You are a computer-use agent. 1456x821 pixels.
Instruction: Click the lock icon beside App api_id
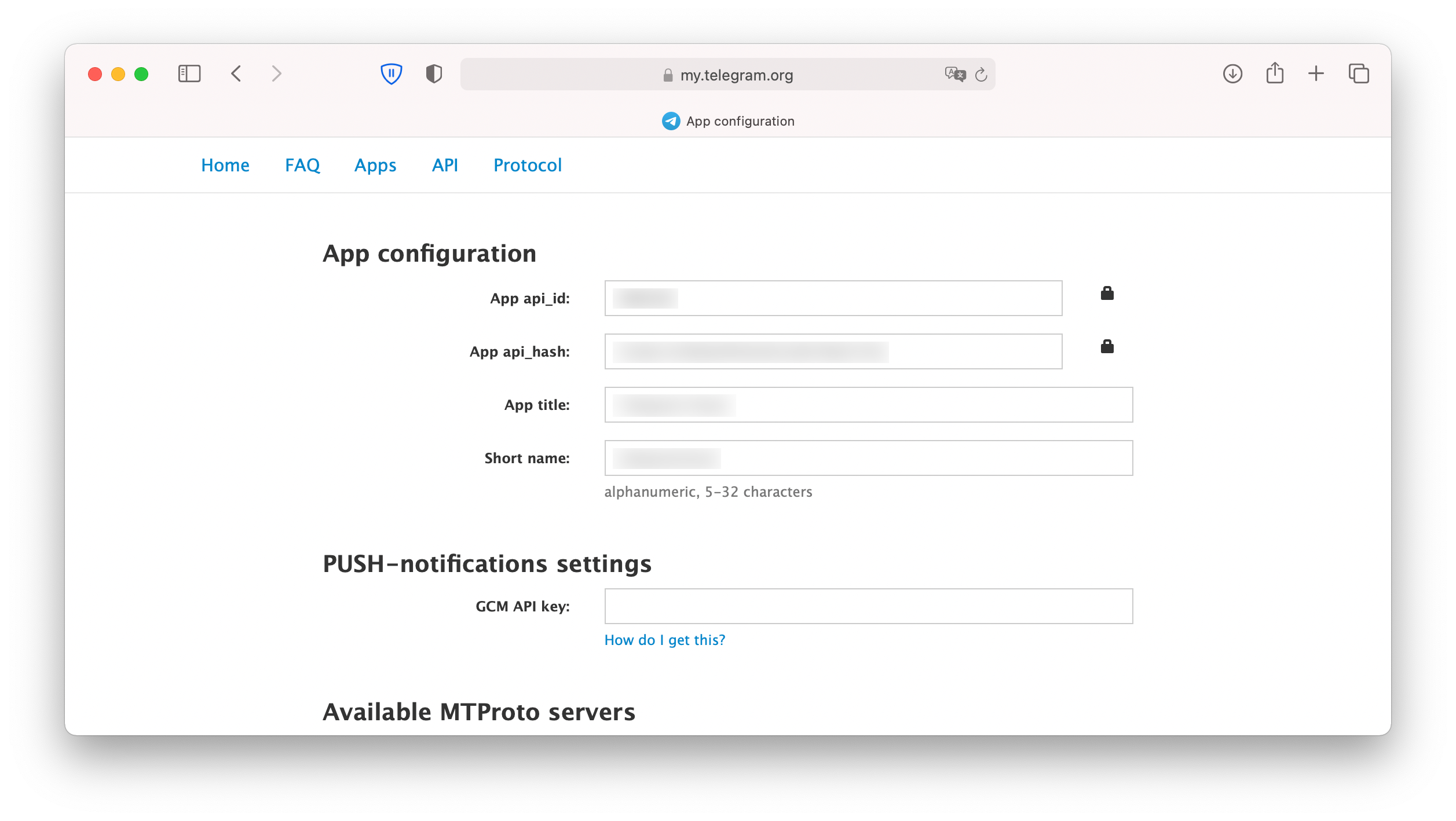[1107, 293]
